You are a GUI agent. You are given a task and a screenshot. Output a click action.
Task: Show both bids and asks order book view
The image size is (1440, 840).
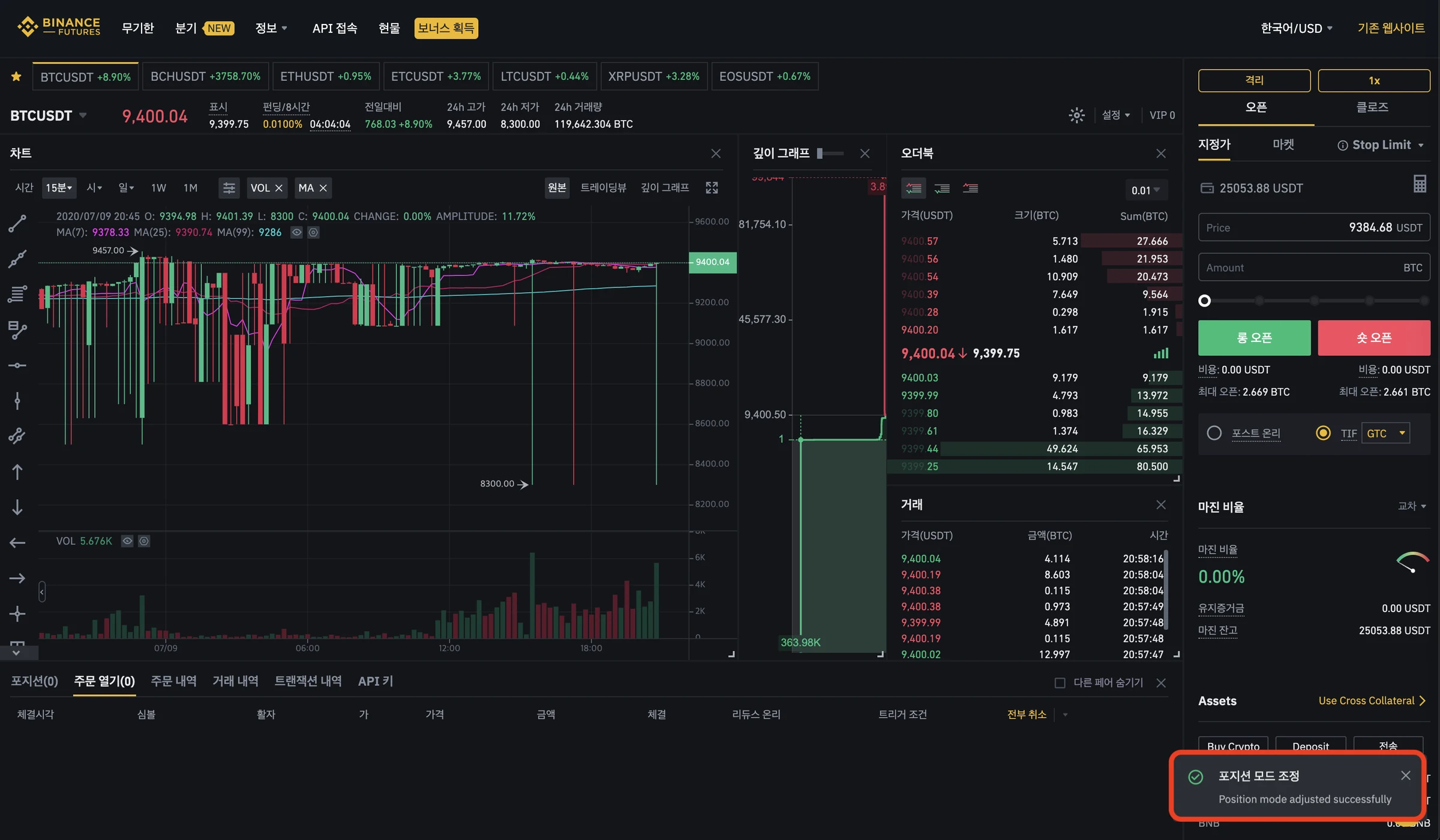click(x=914, y=188)
